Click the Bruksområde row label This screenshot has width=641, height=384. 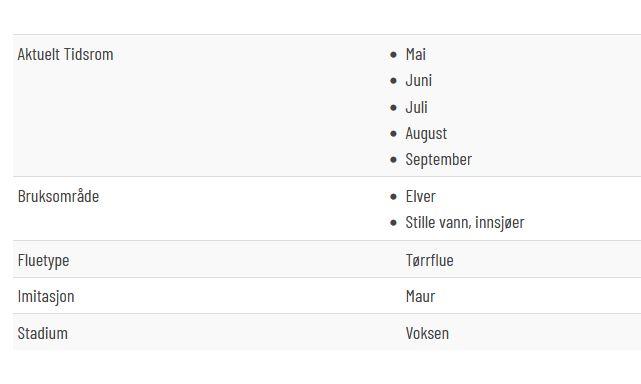pyautogui.click(x=58, y=197)
